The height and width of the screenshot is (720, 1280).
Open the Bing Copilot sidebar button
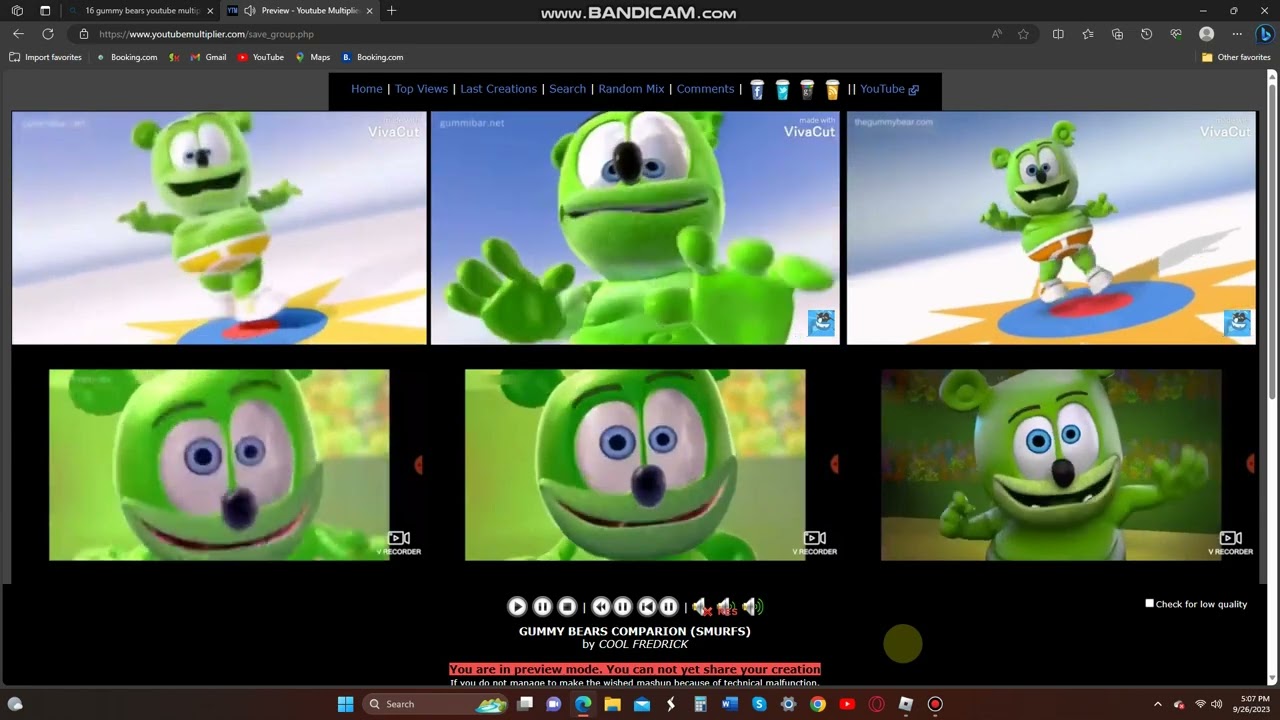(1265, 34)
